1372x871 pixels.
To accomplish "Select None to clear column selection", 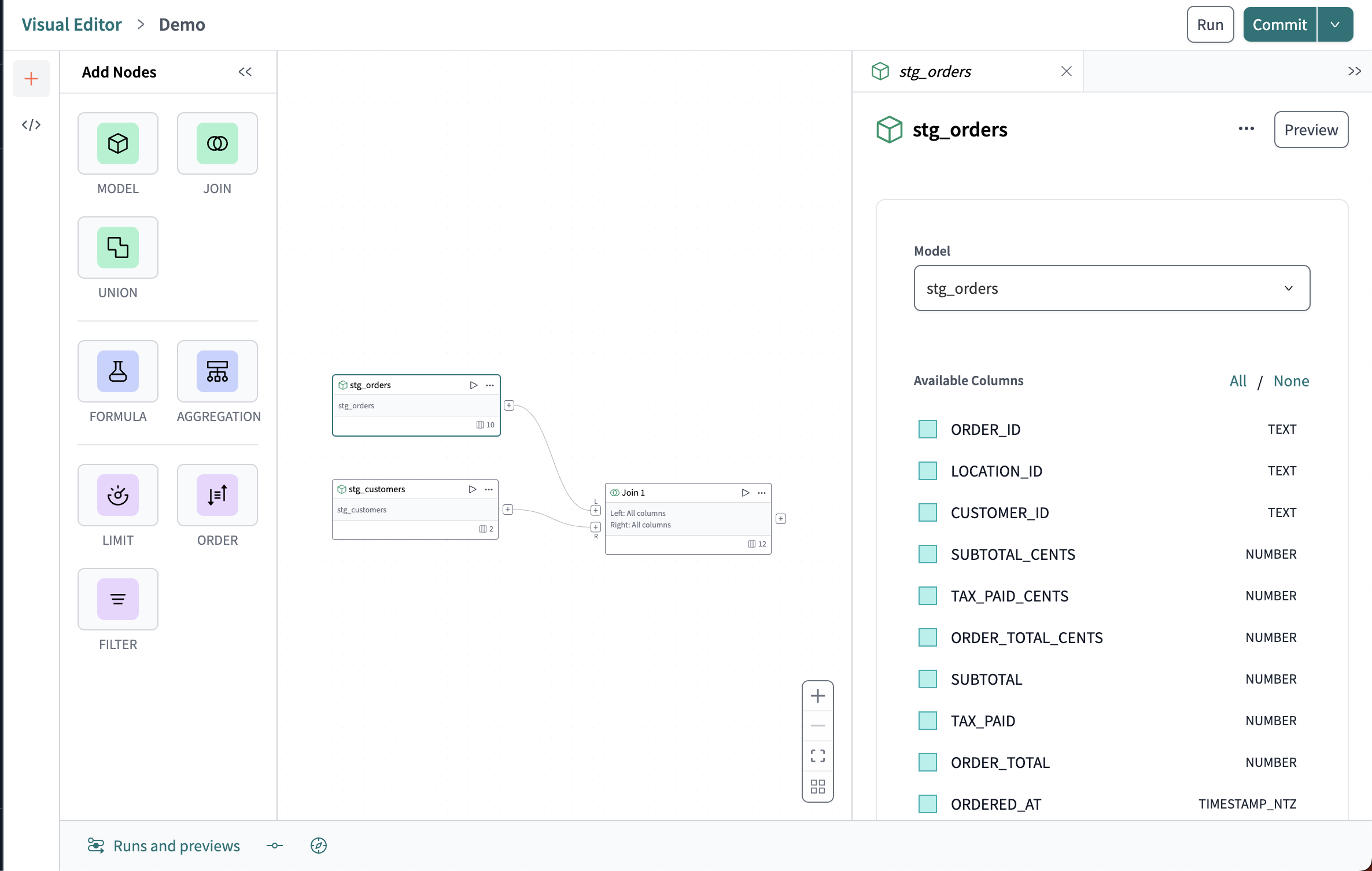I will (1291, 381).
